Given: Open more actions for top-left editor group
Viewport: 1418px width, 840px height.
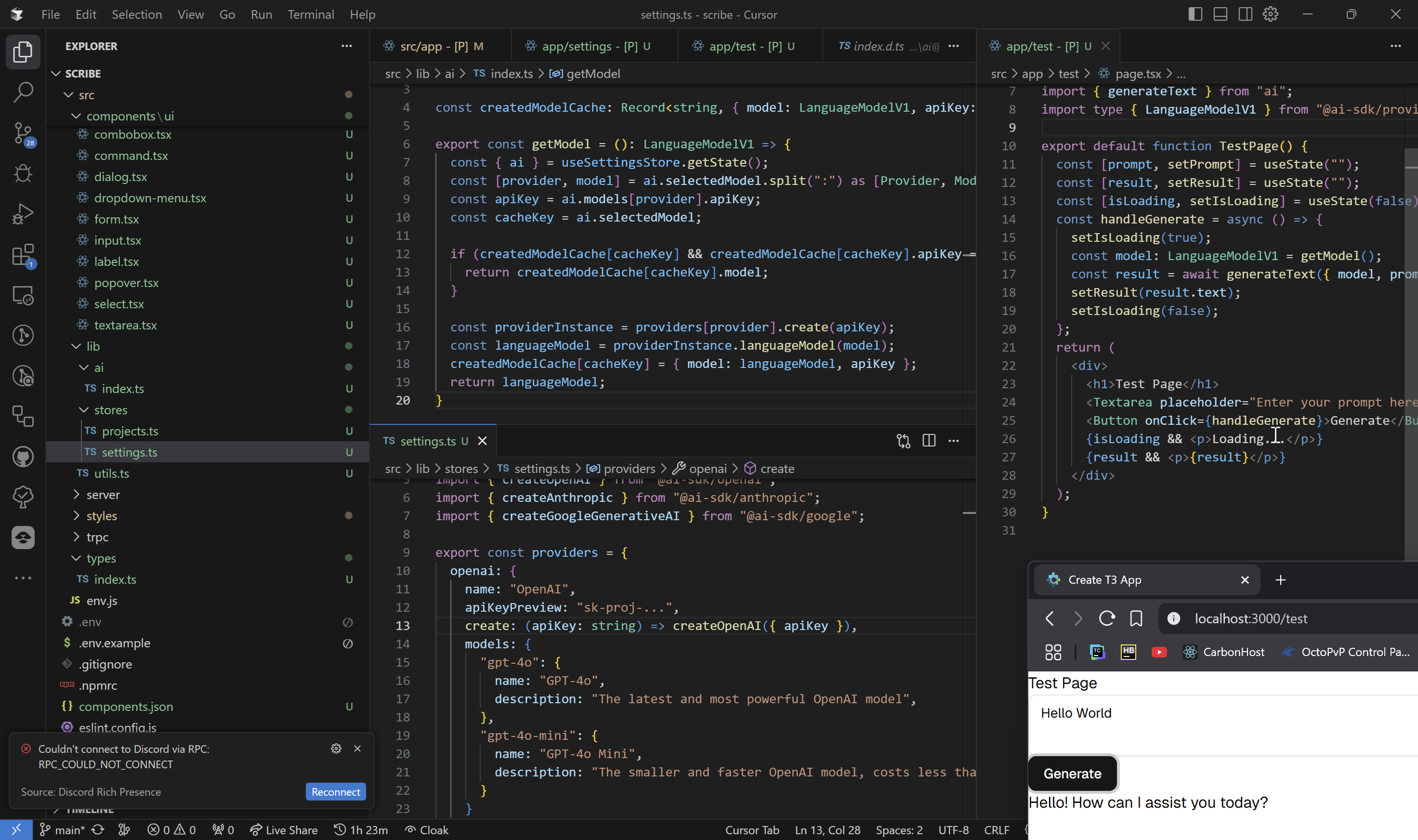Looking at the screenshot, I should (953, 46).
